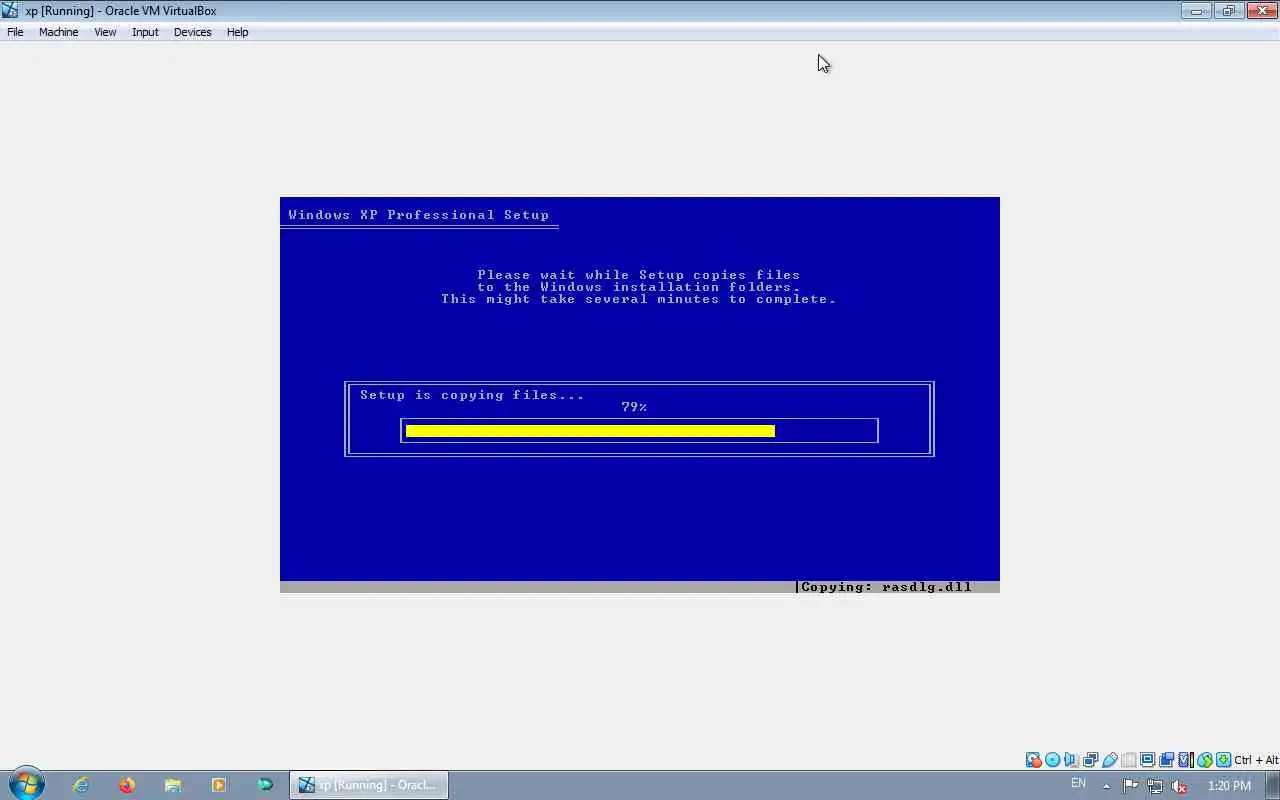Restore down the VirtualBox window
This screenshot has width=1280, height=800.
1228,11
